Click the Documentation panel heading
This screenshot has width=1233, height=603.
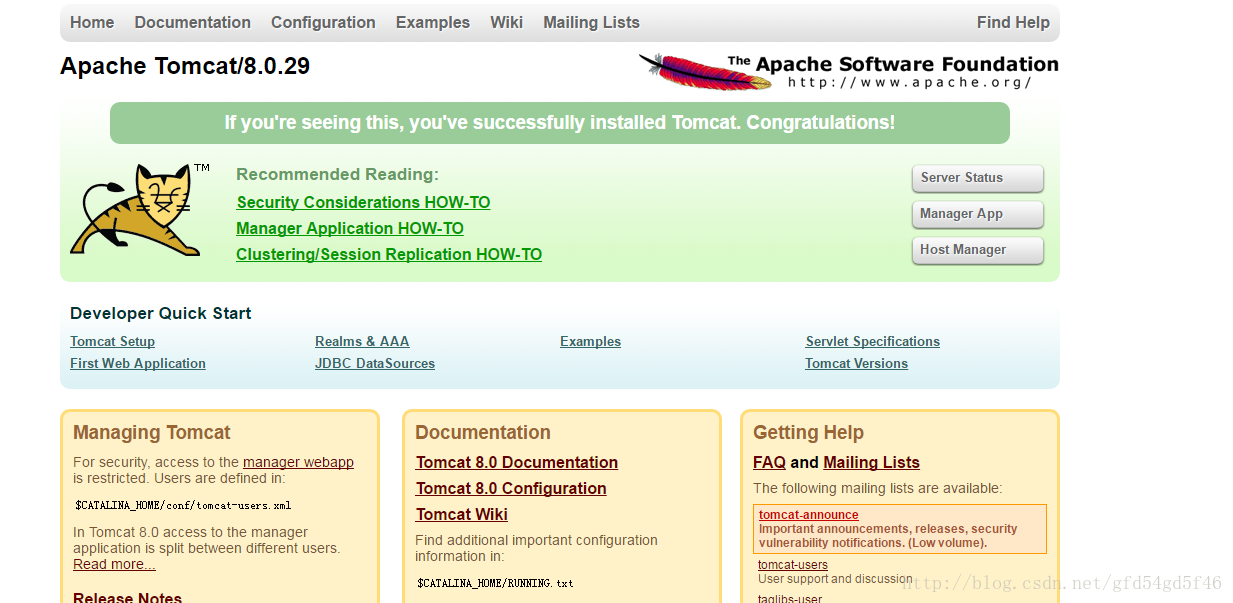[483, 432]
